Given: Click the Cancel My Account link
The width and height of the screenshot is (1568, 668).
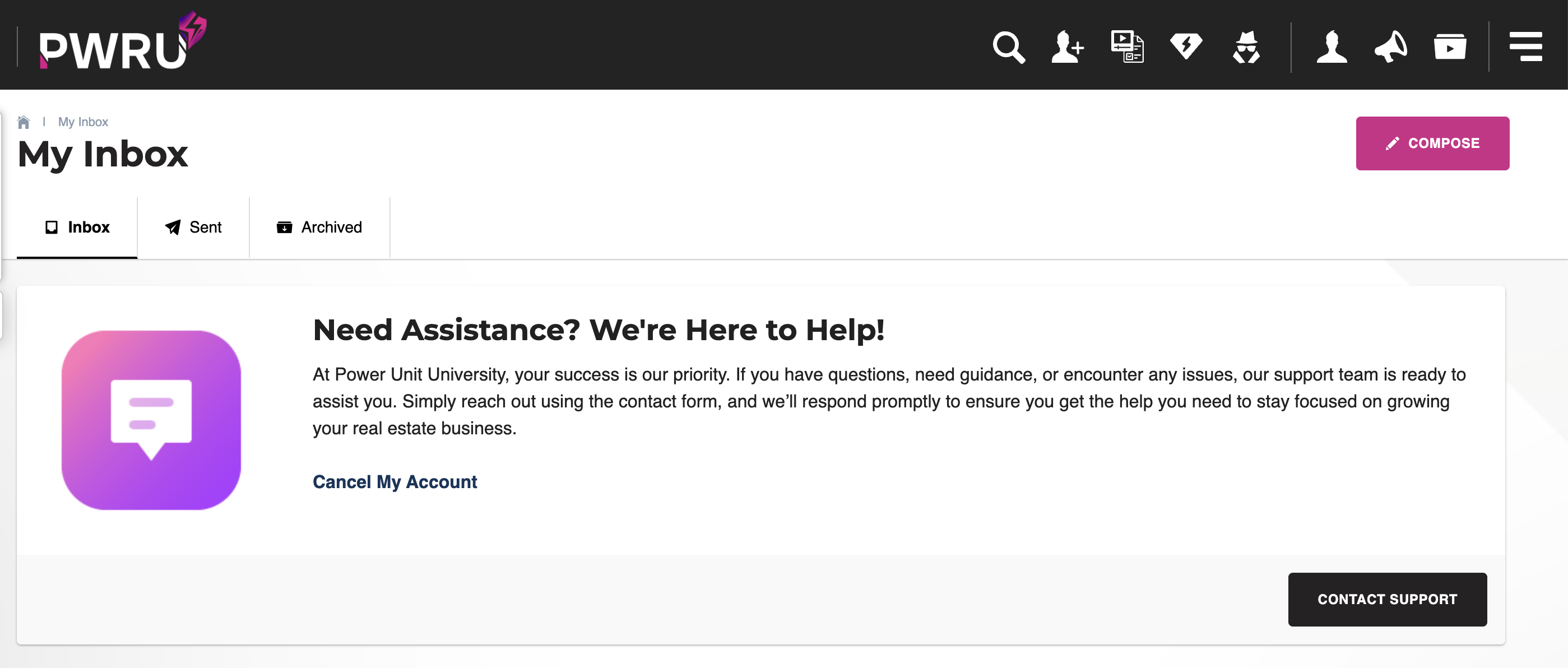Looking at the screenshot, I should pos(395,482).
